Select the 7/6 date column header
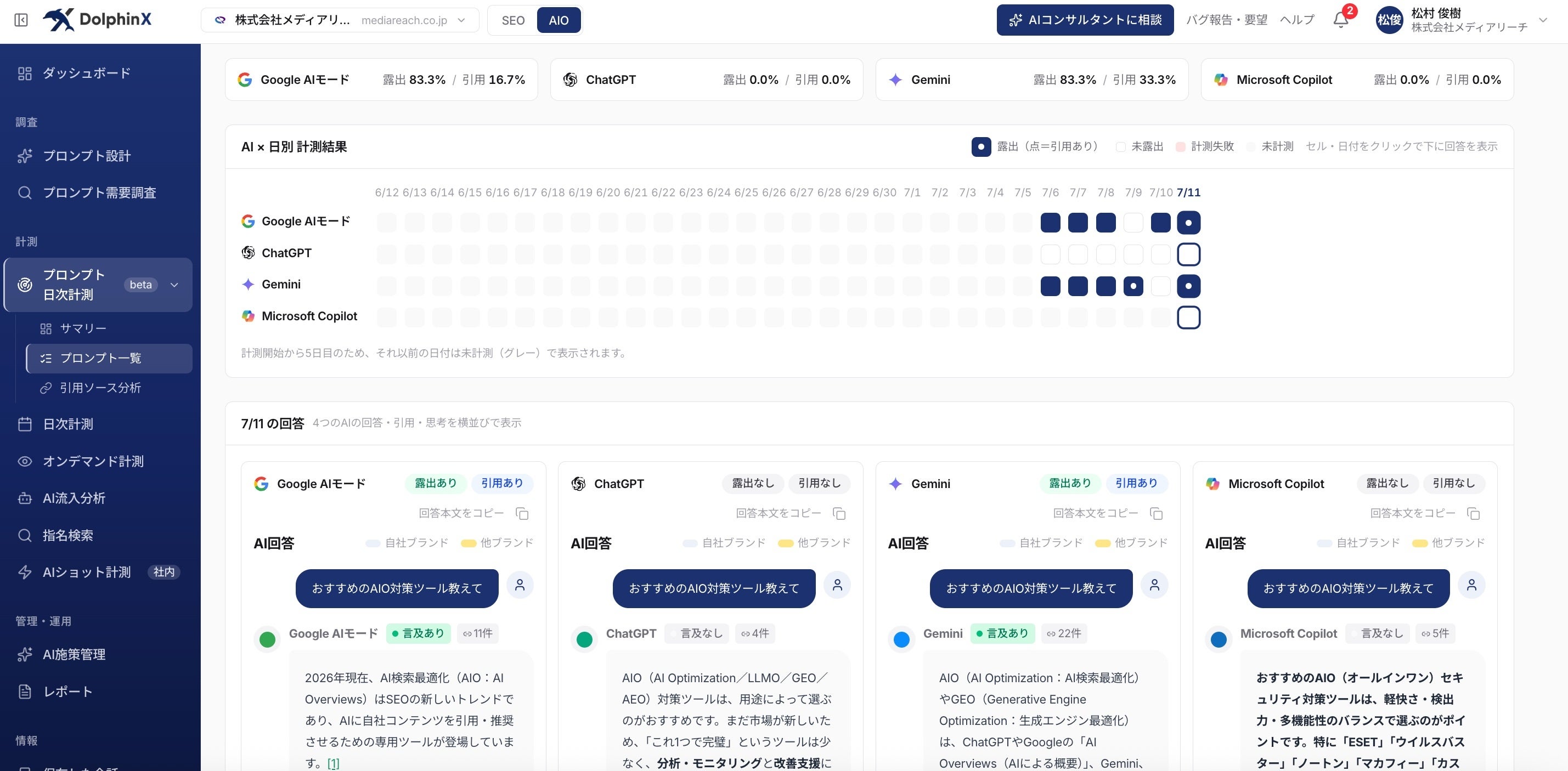This screenshot has height=771, width=1568. (1050, 193)
